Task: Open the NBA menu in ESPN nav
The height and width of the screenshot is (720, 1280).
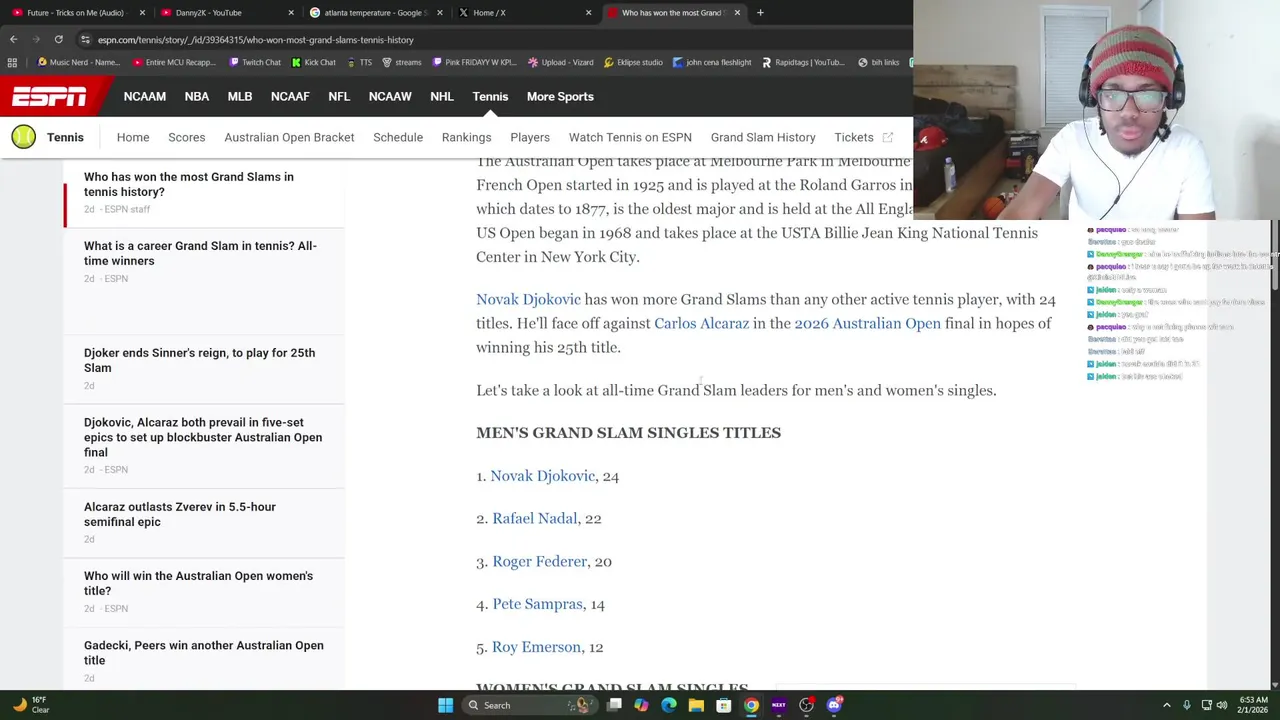Action: point(197,97)
